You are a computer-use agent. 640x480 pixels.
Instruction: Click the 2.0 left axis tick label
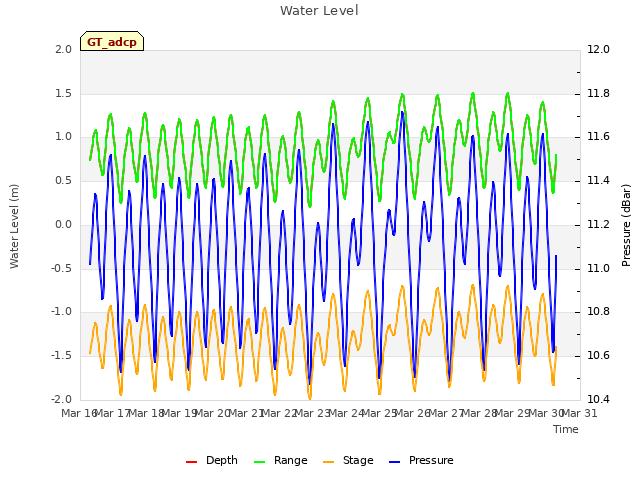63,50
